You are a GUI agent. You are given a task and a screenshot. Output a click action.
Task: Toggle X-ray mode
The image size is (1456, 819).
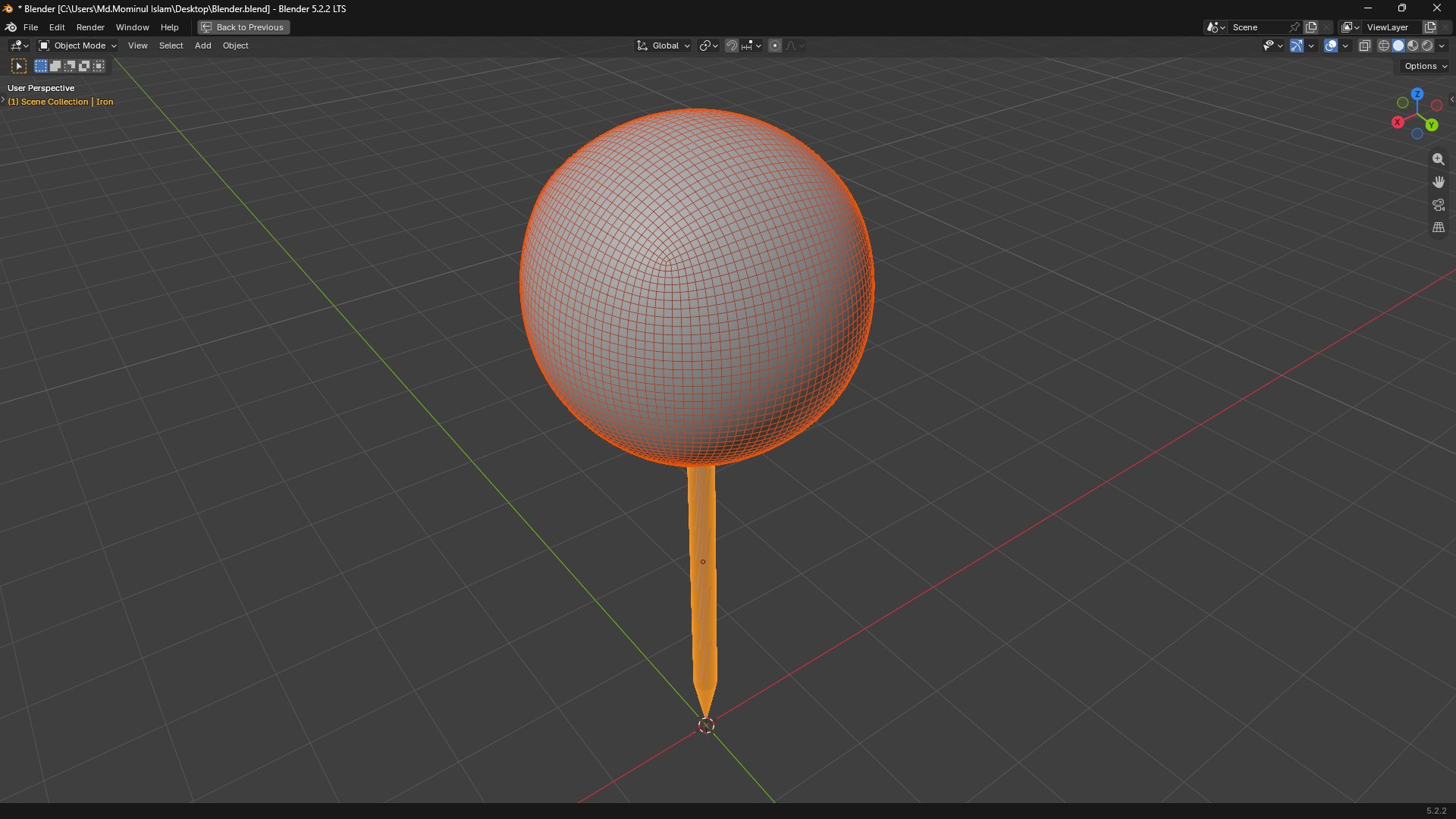coord(1364,46)
